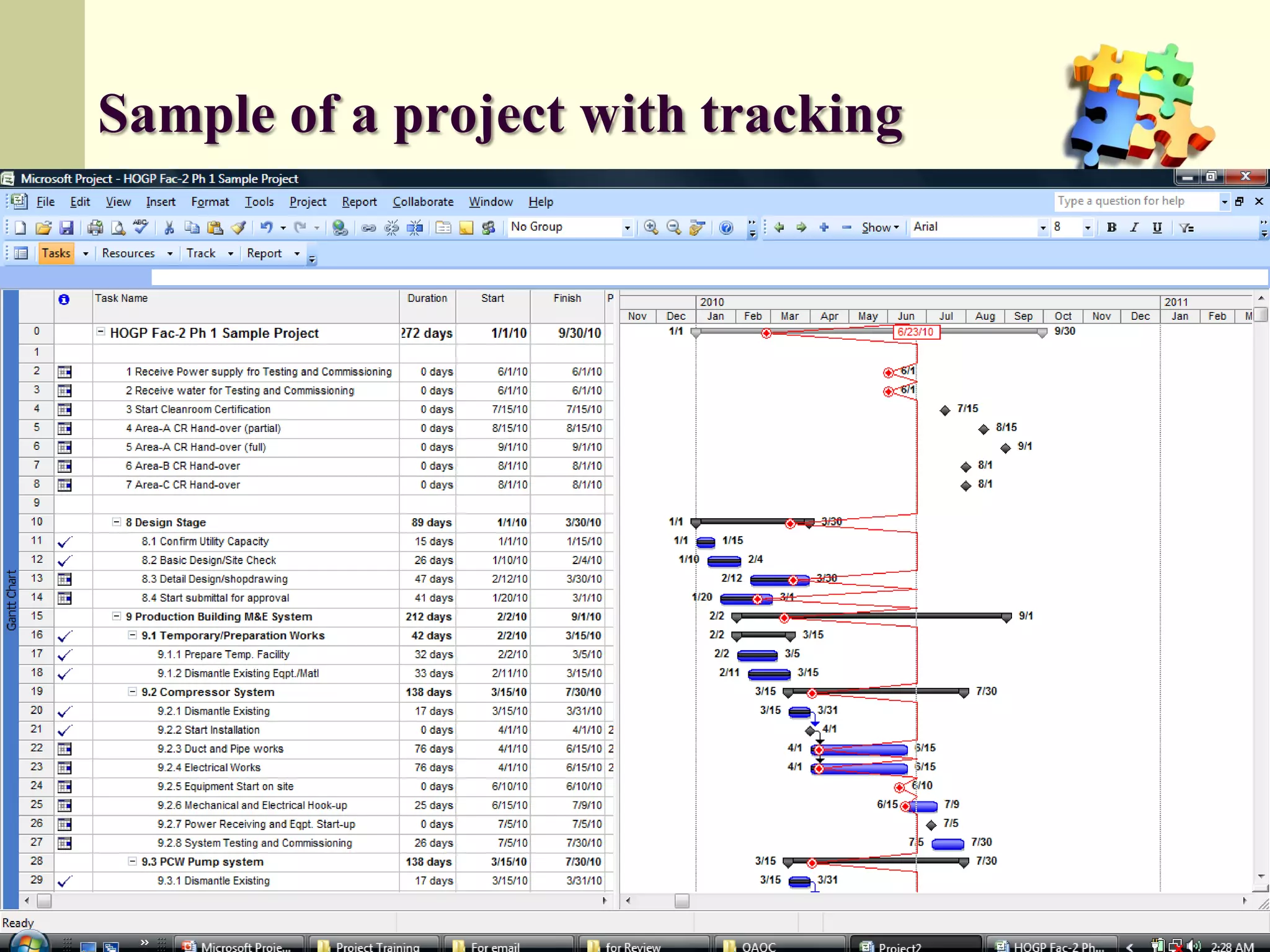This screenshot has height=952, width=1270.
Task: Open the Collaborate menu
Action: point(423,202)
